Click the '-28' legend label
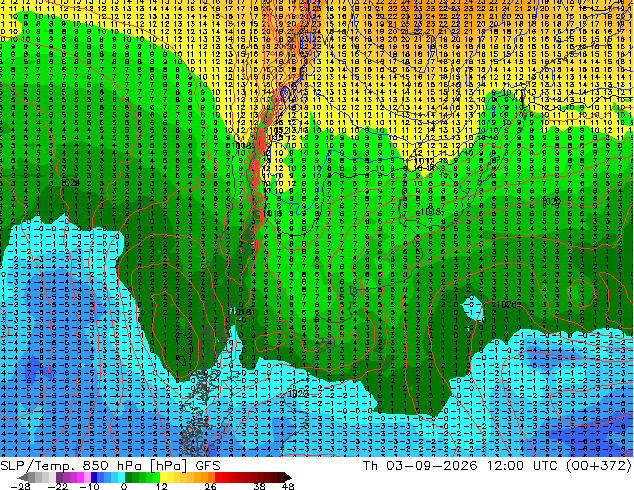Image resolution: width=634 pixels, height=490 pixels. (21, 486)
